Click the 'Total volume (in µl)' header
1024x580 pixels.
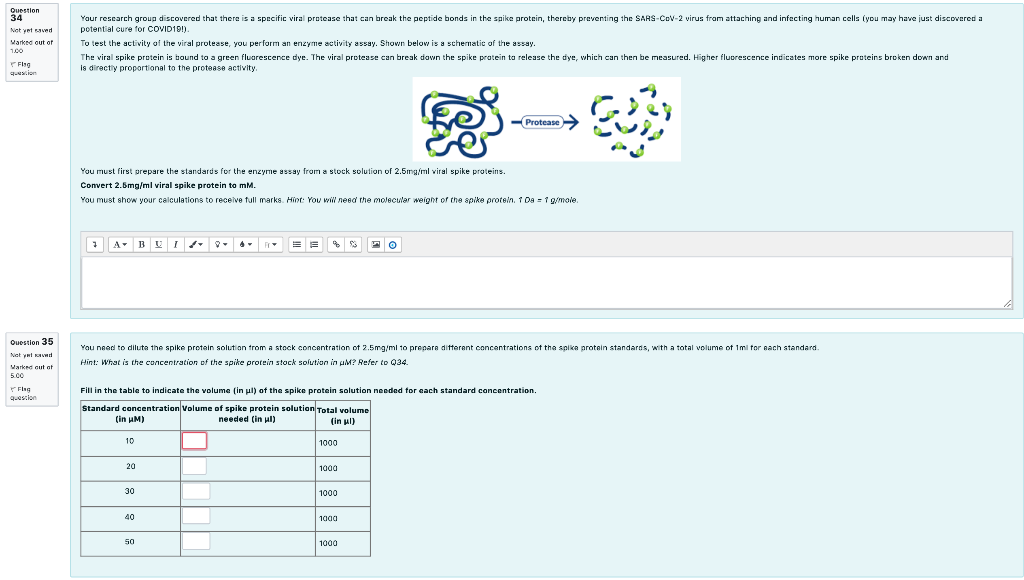(343, 415)
